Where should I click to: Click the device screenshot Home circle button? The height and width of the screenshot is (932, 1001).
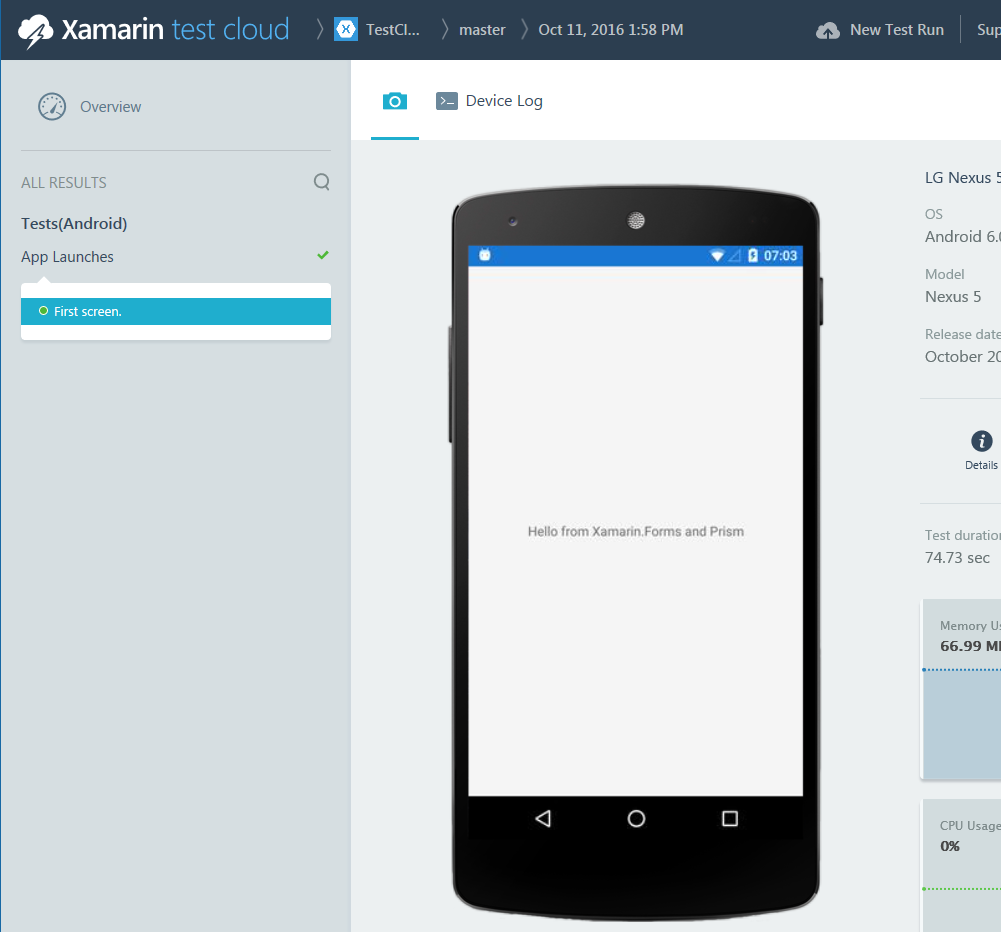coord(636,818)
